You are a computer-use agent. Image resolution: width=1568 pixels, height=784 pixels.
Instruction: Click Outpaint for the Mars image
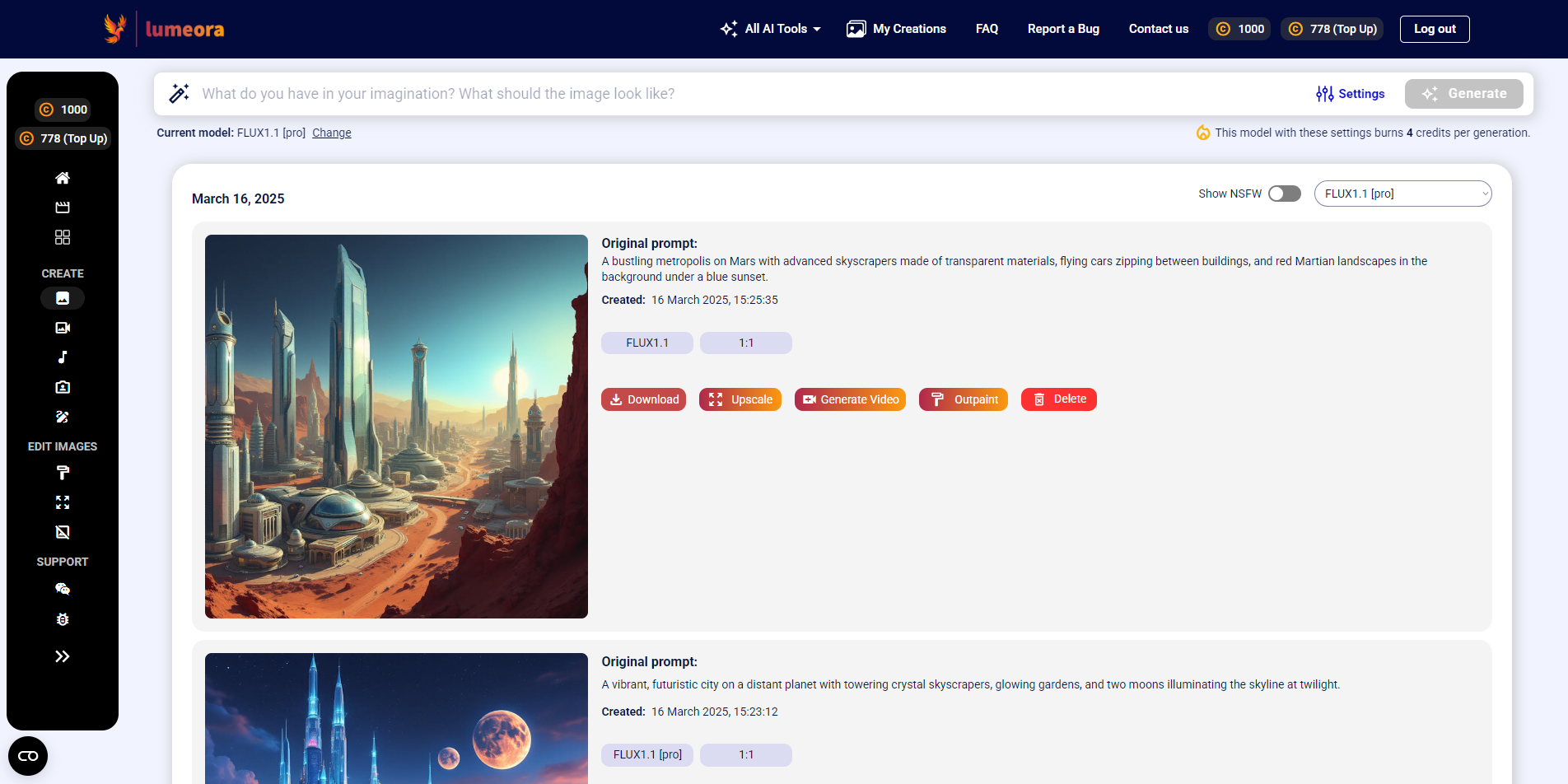click(963, 399)
